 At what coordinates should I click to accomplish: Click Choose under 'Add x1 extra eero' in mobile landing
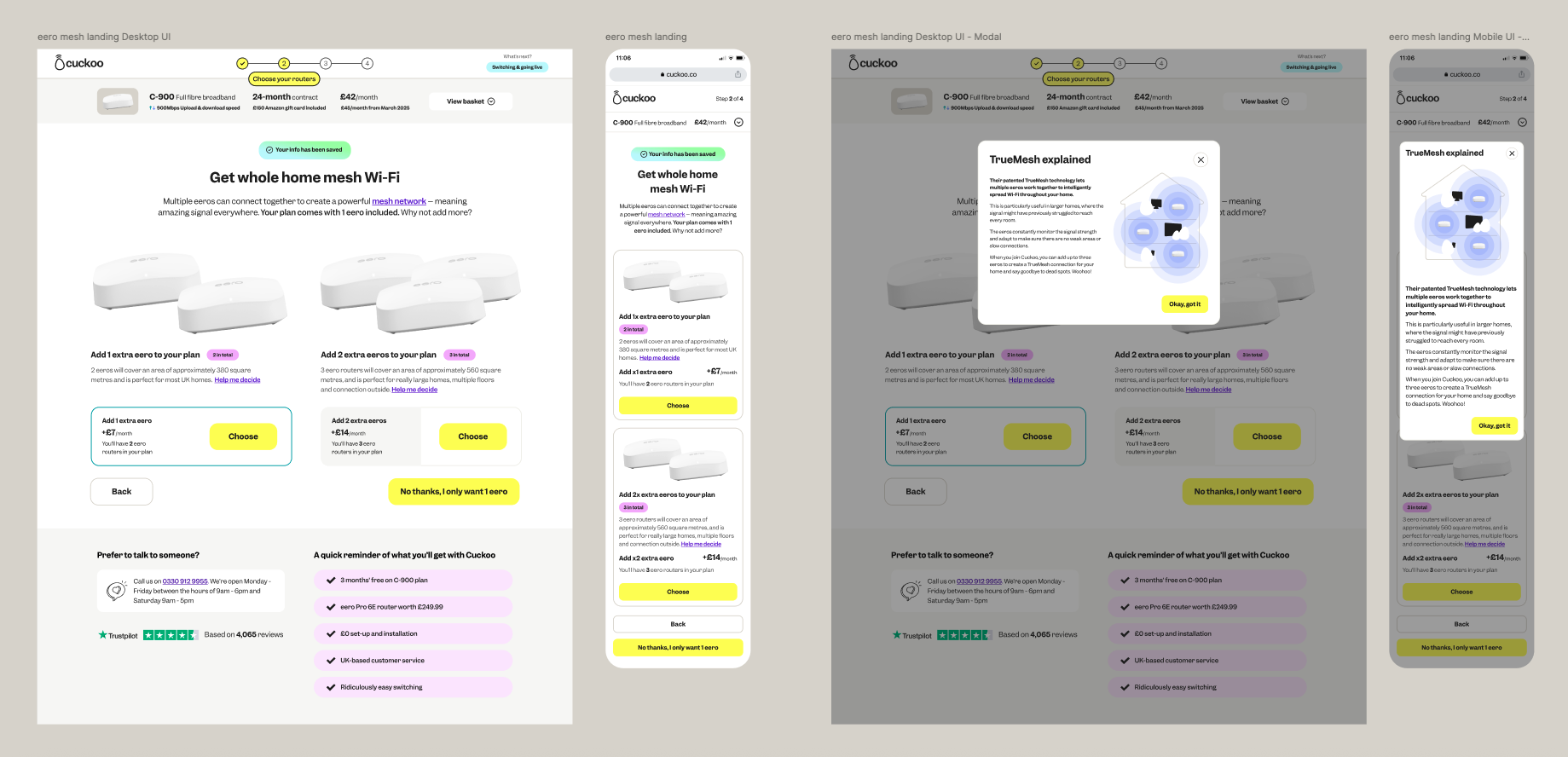pos(678,406)
